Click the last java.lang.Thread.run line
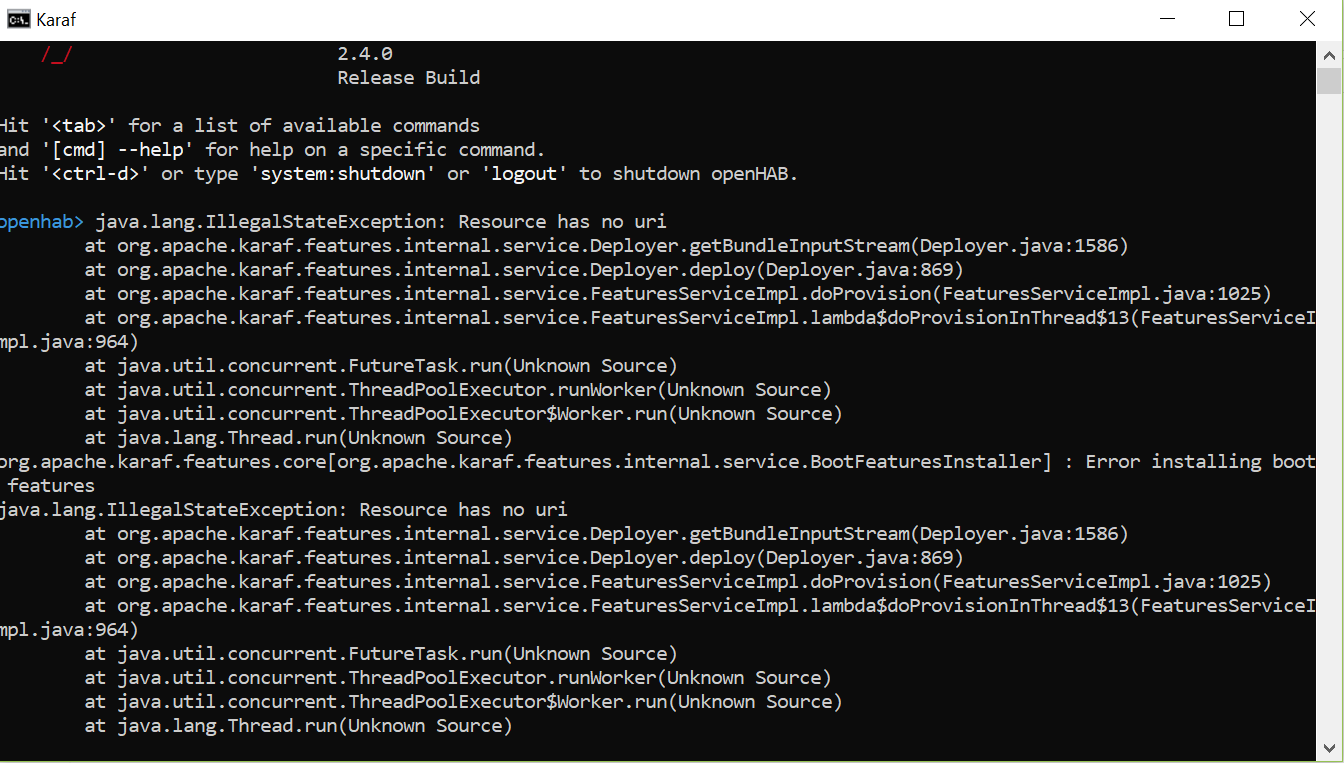Viewport: 1344px width, 763px height. [298, 726]
